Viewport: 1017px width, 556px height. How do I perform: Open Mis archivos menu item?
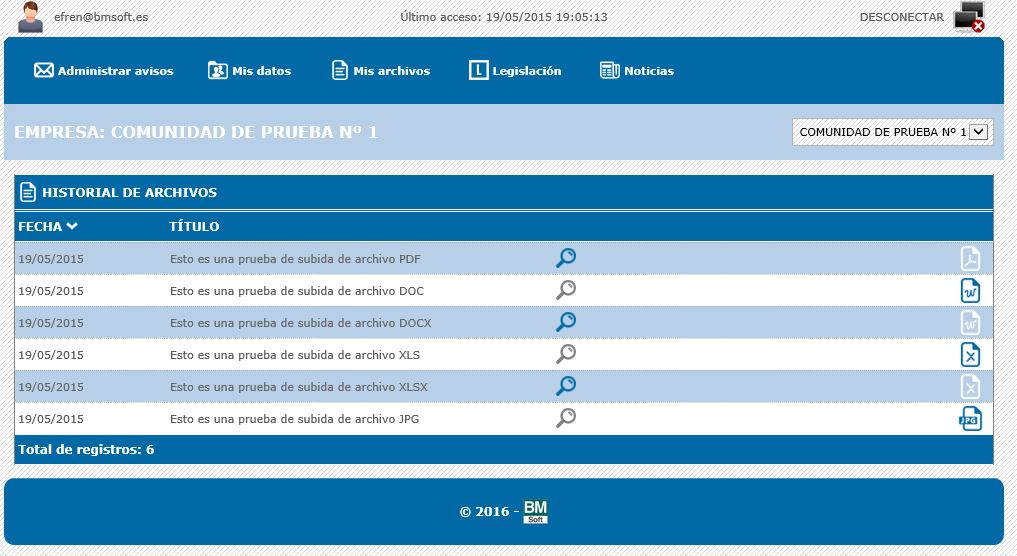(381, 71)
